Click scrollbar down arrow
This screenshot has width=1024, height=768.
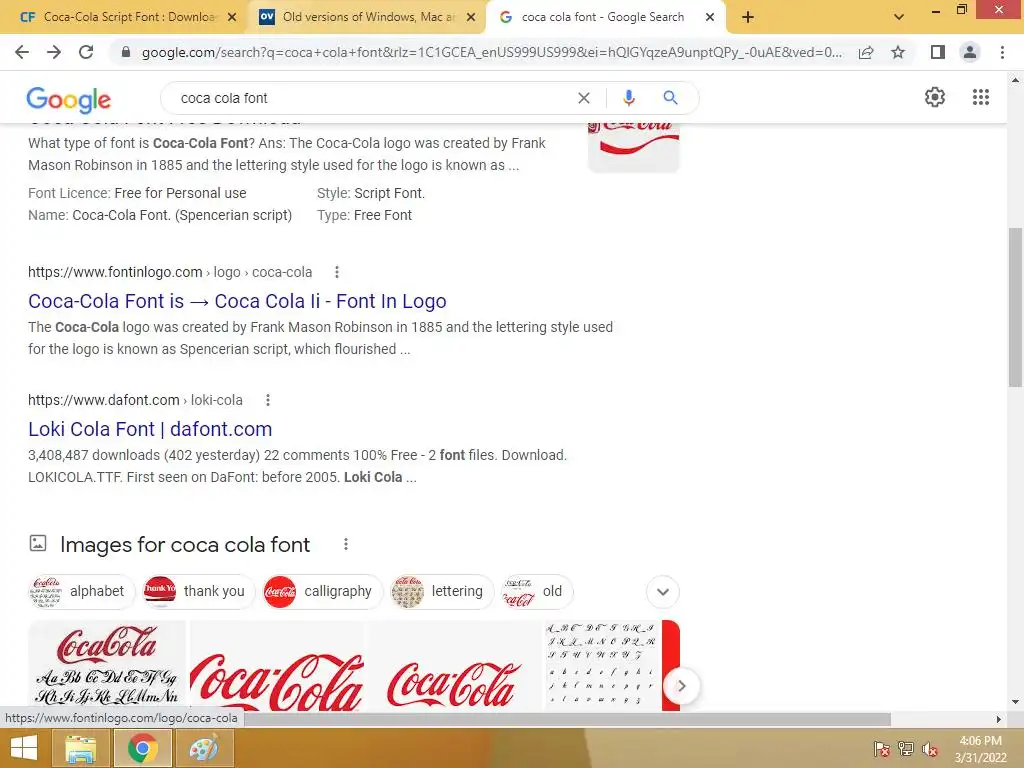[x=1015, y=702]
